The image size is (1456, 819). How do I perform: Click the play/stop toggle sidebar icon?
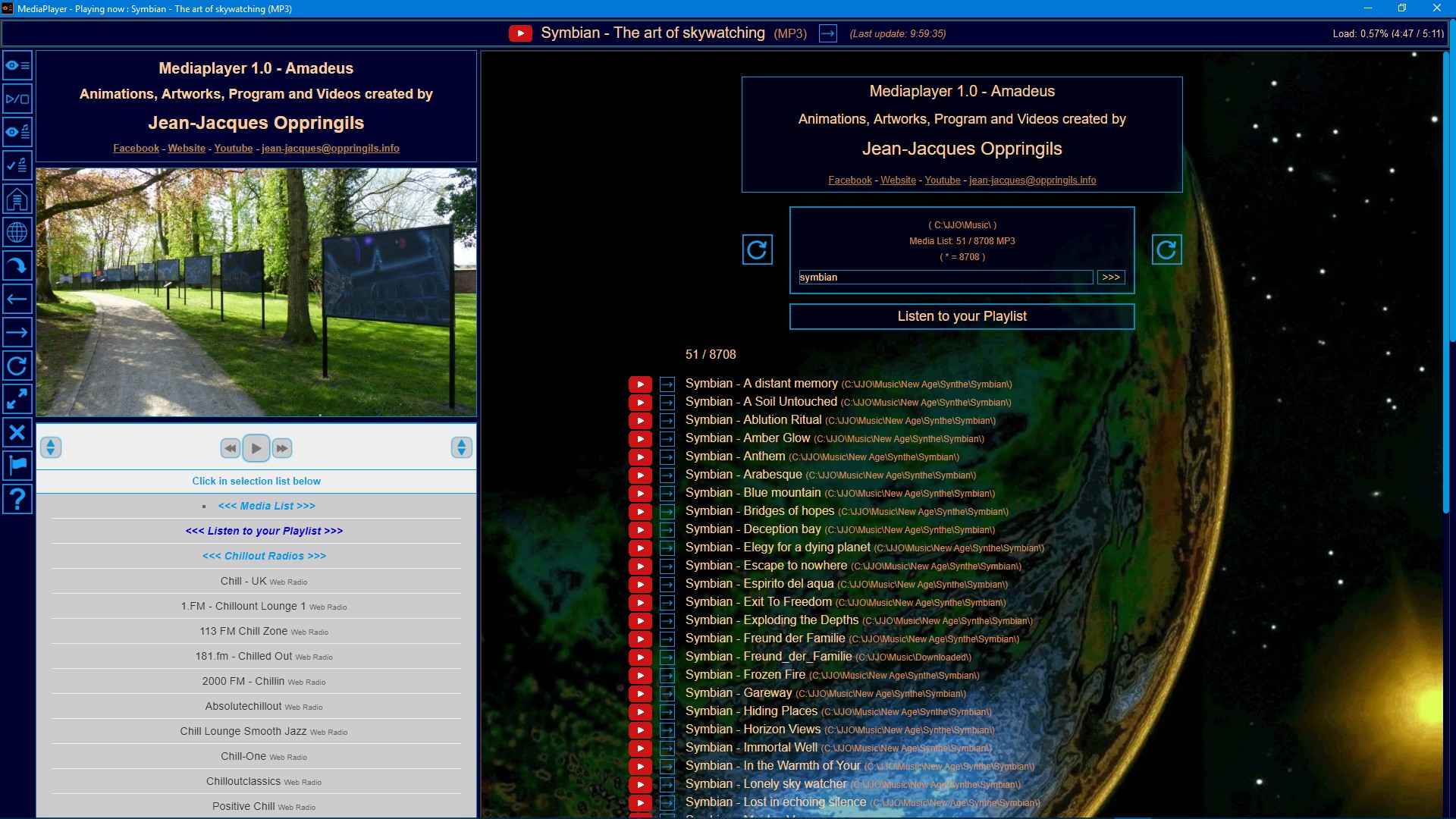coord(17,99)
